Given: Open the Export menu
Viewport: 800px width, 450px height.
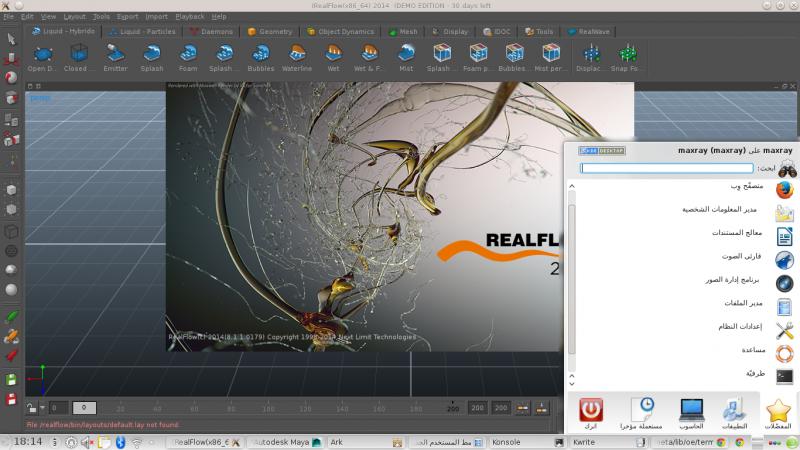Looking at the screenshot, I should (127, 17).
